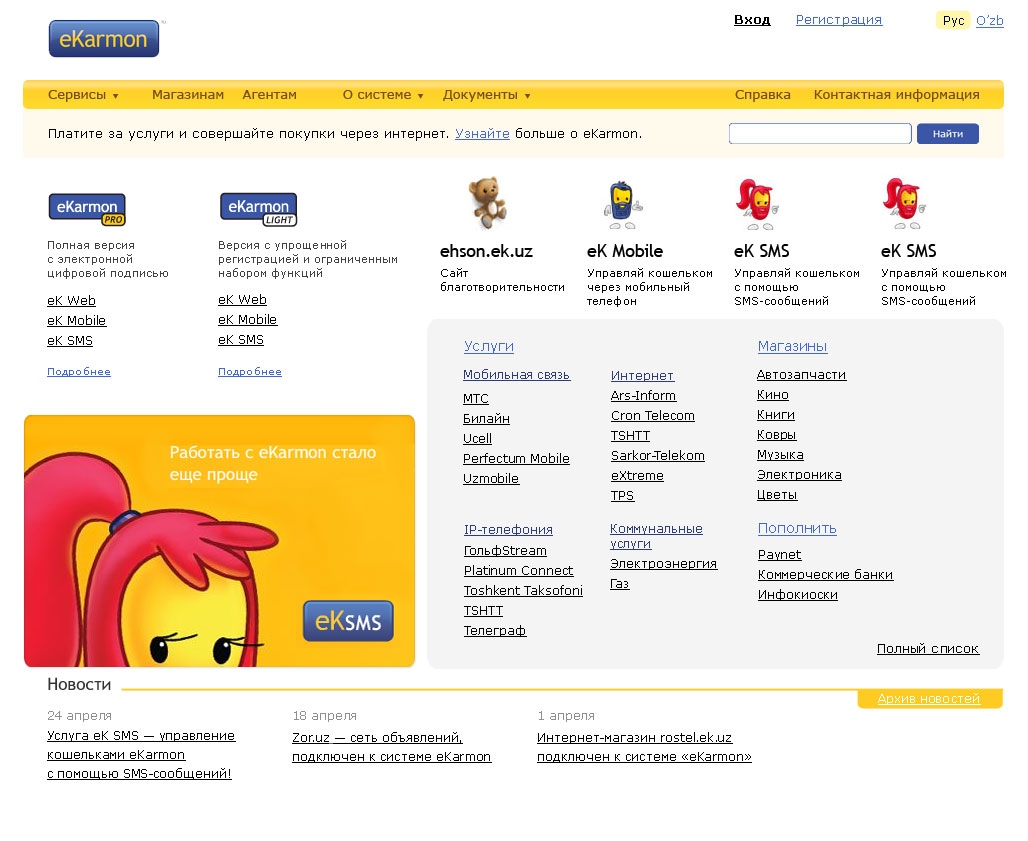Open the Магазины section link

(x=792, y=346)
